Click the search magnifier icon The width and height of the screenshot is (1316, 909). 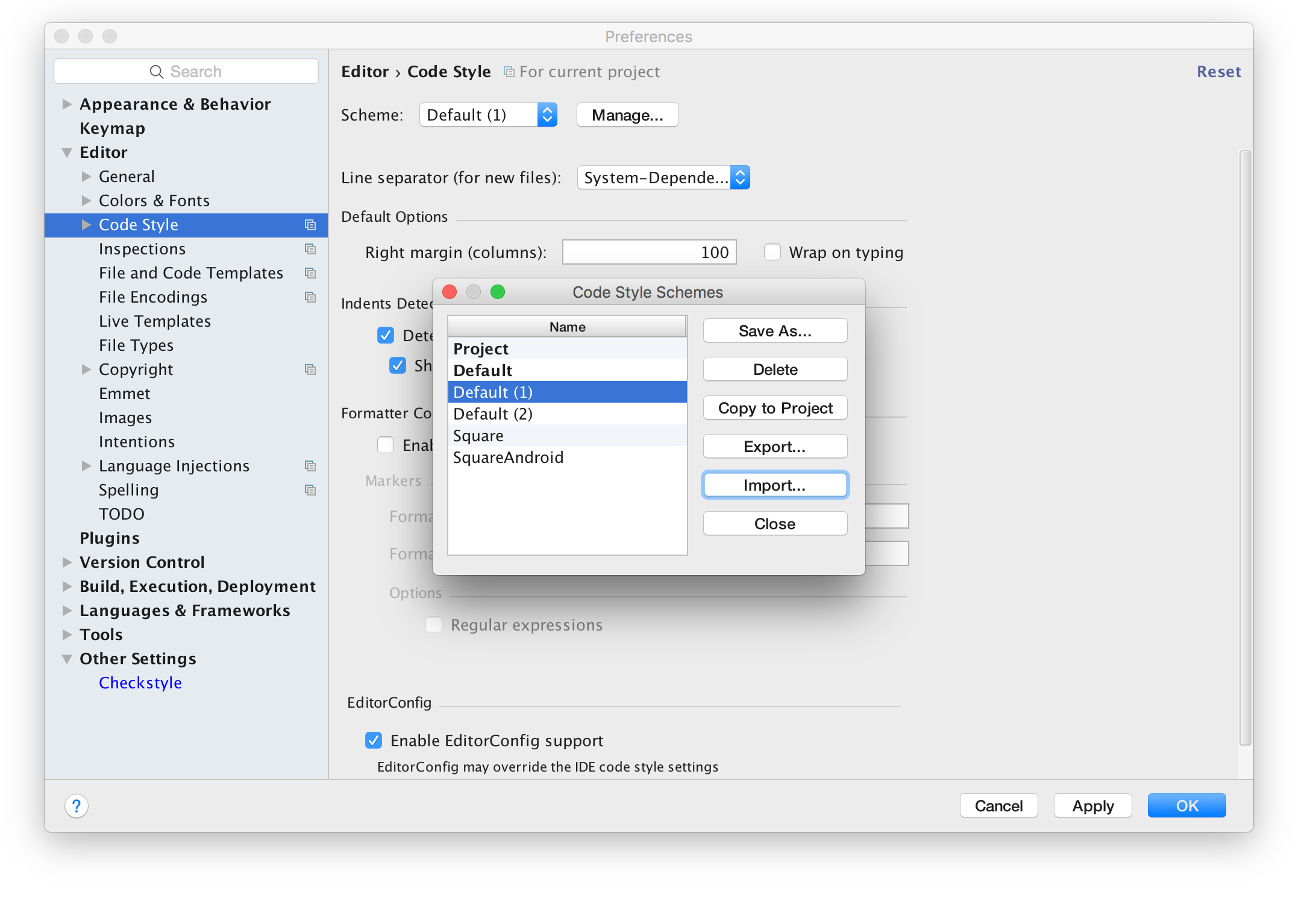pyautogui.click(x=156, y=72)
